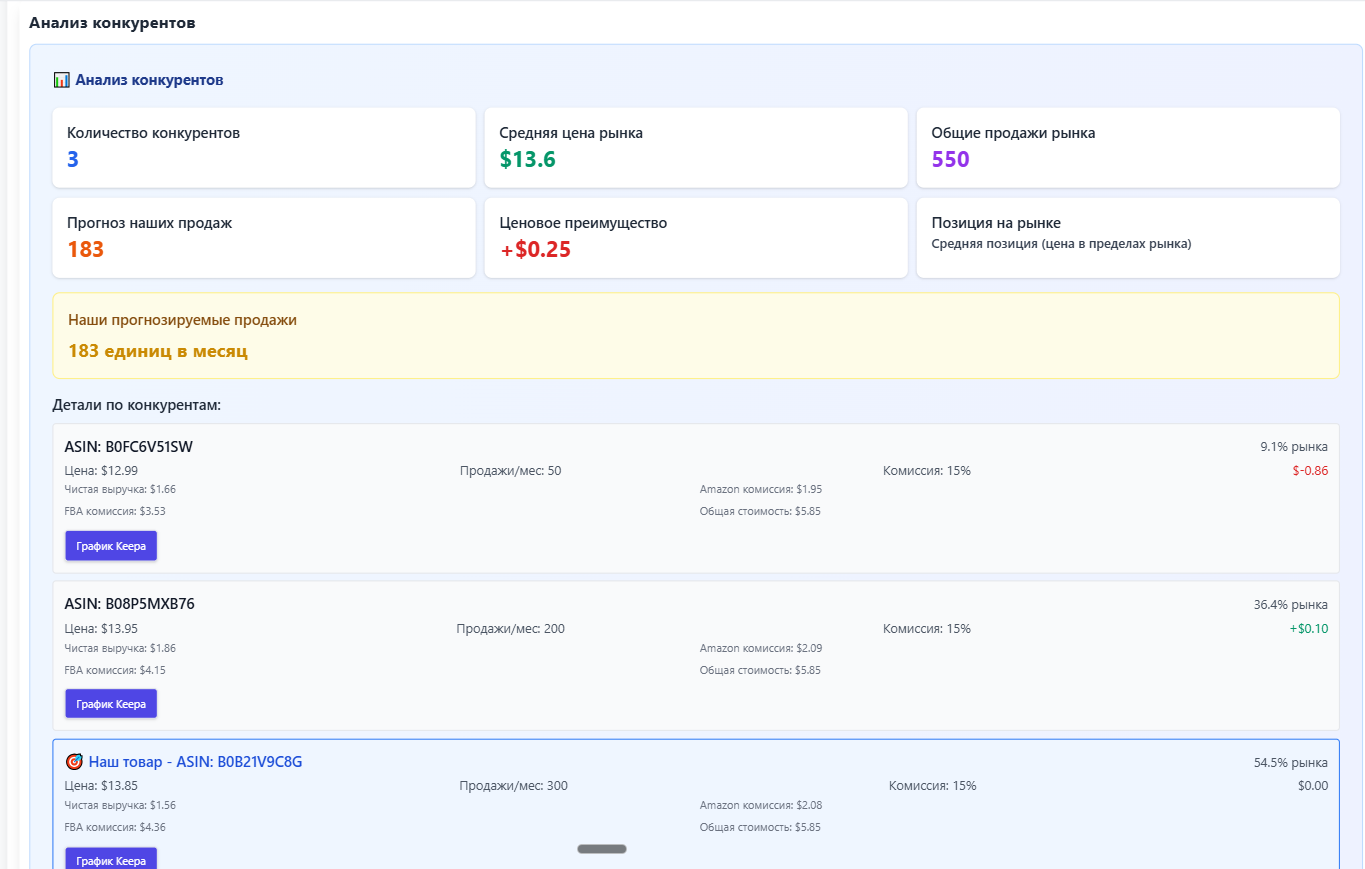
Task: Open График Keepa for our product B0B21V9C8G
Action: click(x=111, y=860)
